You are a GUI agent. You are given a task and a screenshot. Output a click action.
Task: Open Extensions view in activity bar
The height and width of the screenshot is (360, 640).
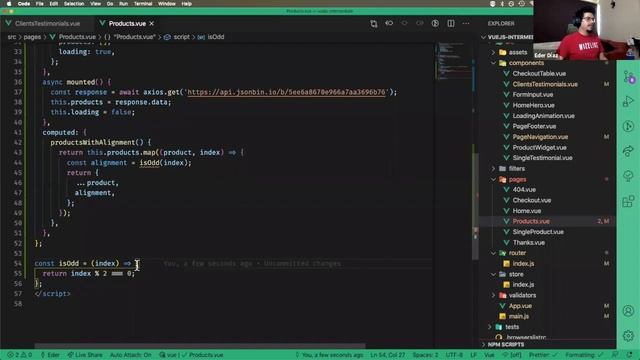coord(629,201)
